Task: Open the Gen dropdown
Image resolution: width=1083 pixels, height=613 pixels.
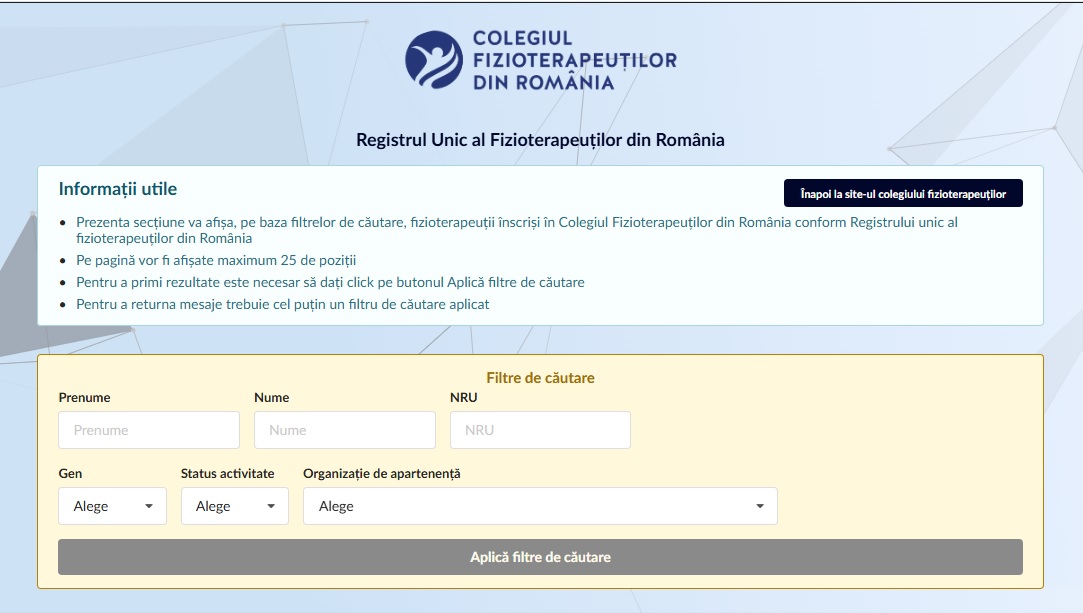Action: [112, 506]
